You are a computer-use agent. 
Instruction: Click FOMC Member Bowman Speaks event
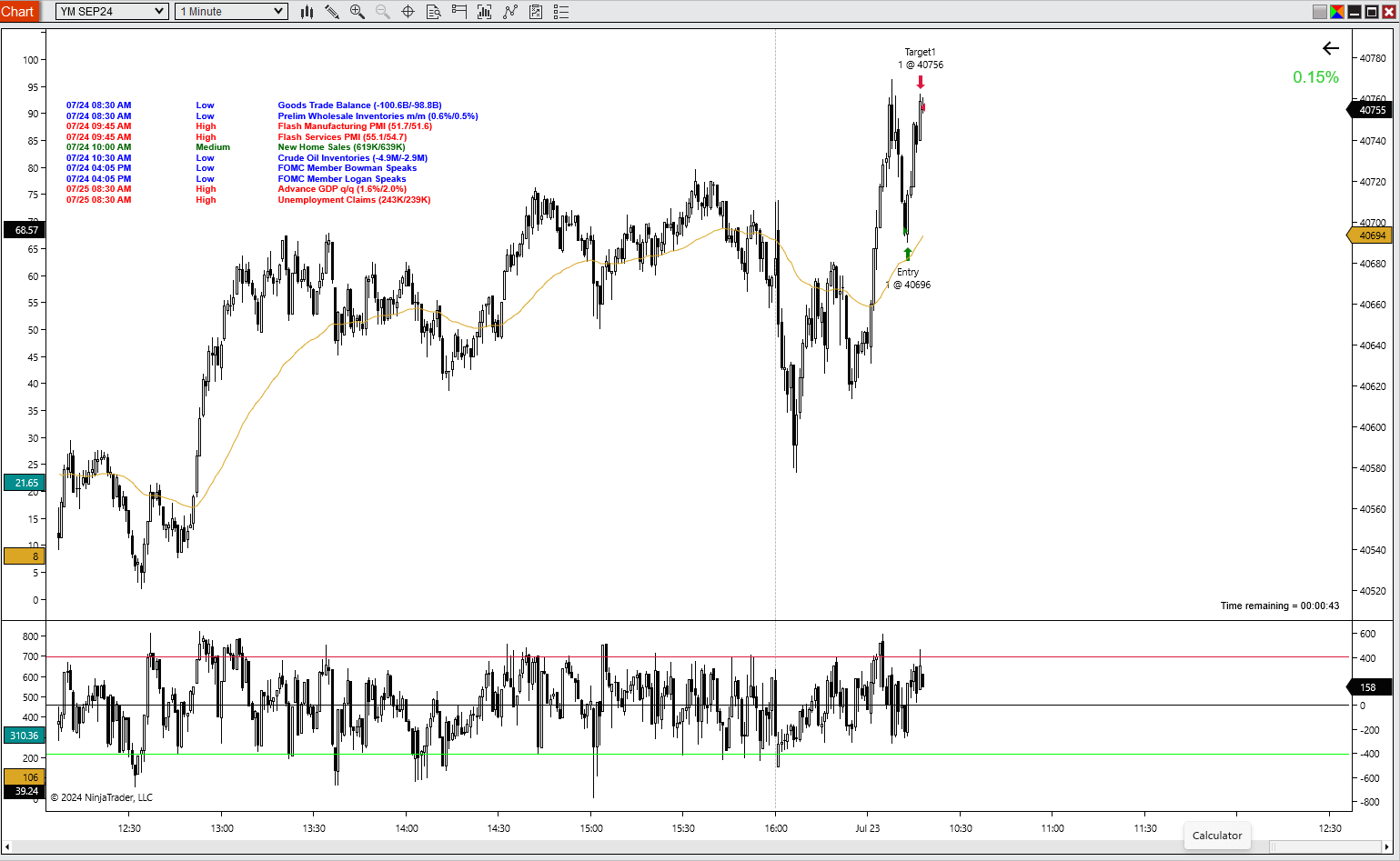tap(347, 168)
